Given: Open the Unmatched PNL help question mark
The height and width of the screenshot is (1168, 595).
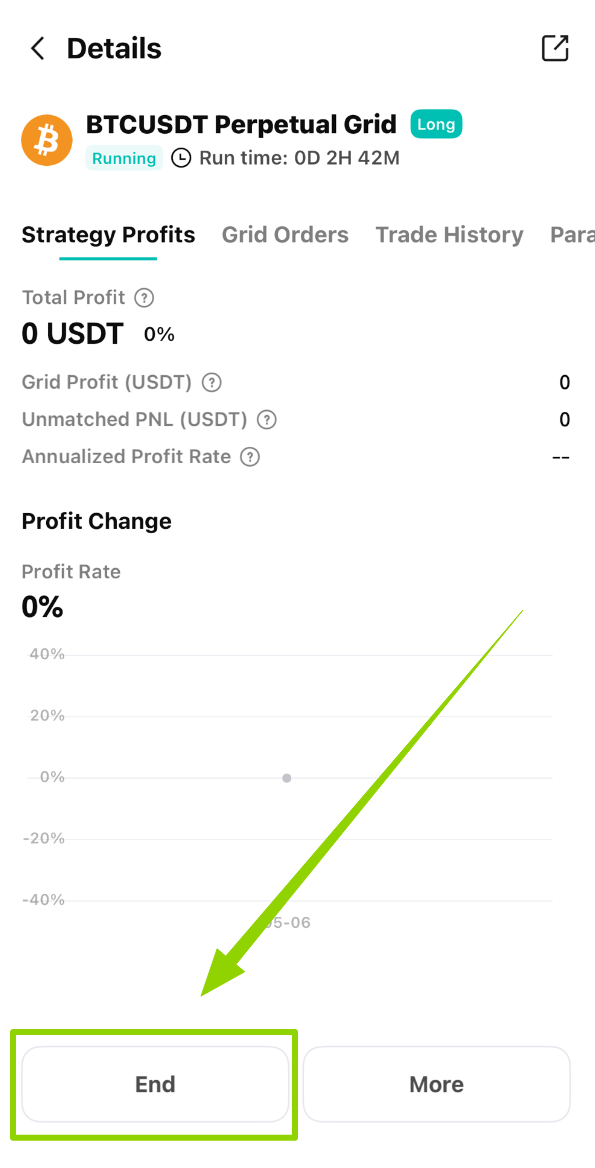Looking at the screenshot, I should (267, 420).
